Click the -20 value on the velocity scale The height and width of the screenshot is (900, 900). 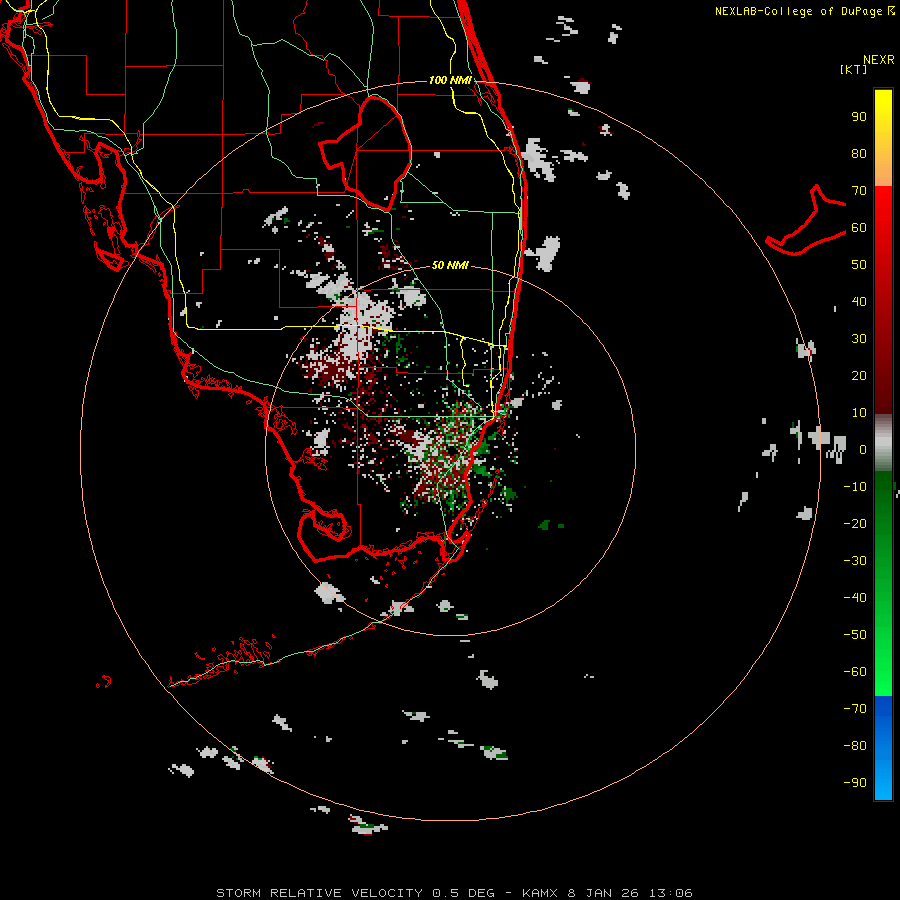(855, 523)
